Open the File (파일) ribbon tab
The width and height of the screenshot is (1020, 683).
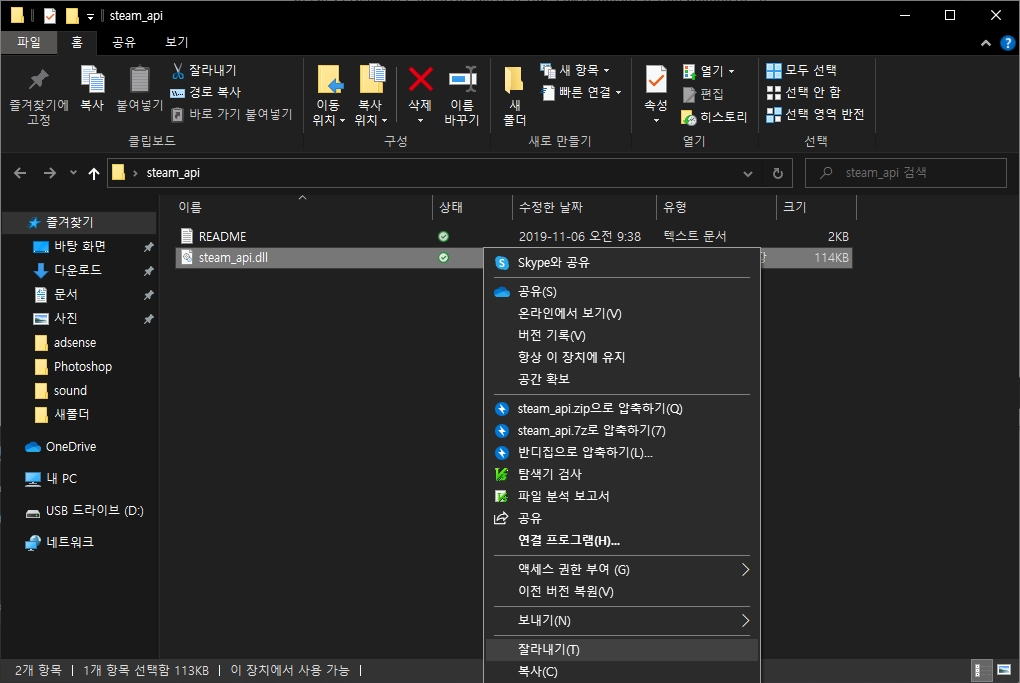click(29, 42)
